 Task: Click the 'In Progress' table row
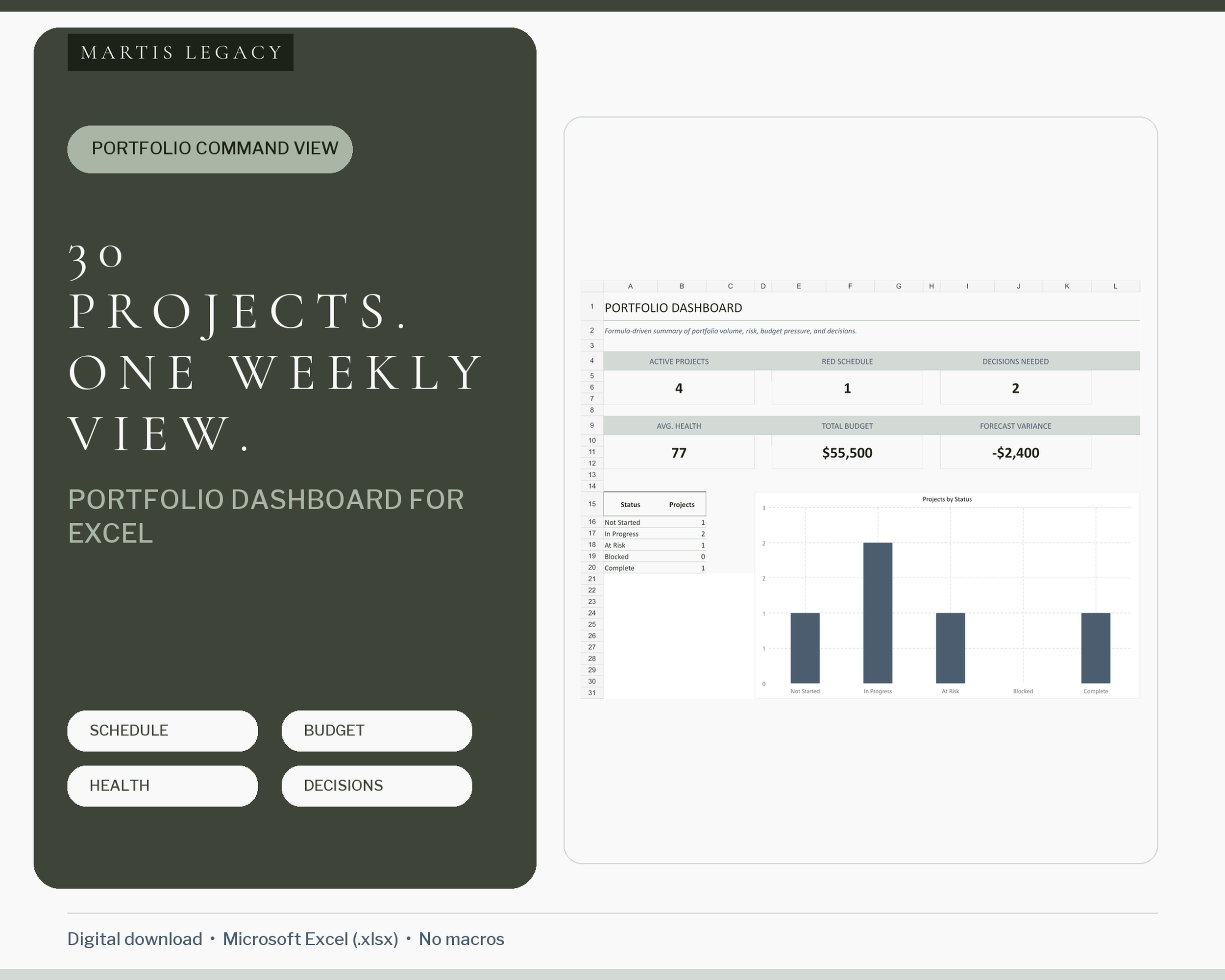[655, 534]
